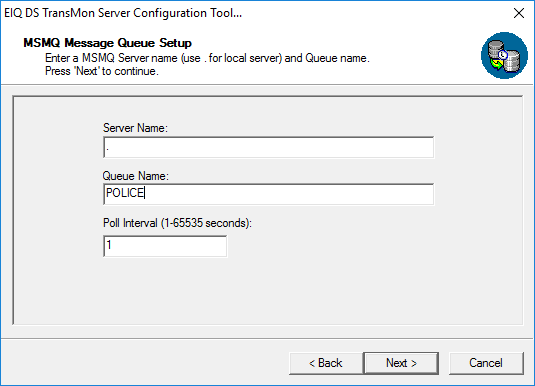Click the MSMQ database queue icon
Screen dimensions: 535x386
[504, 56]
